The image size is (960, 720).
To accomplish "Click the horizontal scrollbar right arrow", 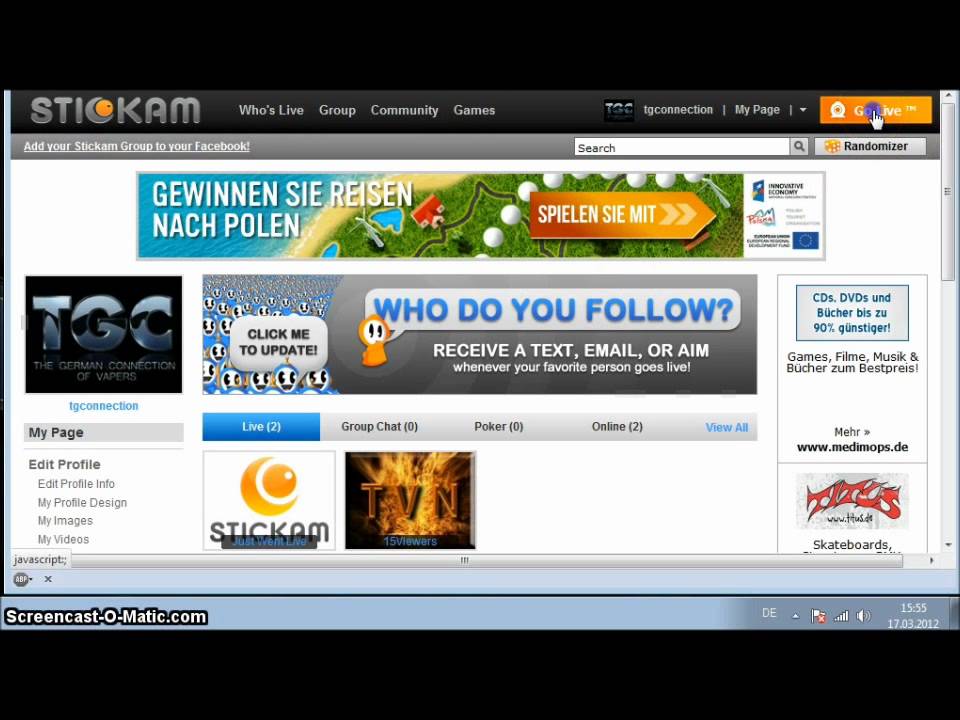I will (932, 560).
